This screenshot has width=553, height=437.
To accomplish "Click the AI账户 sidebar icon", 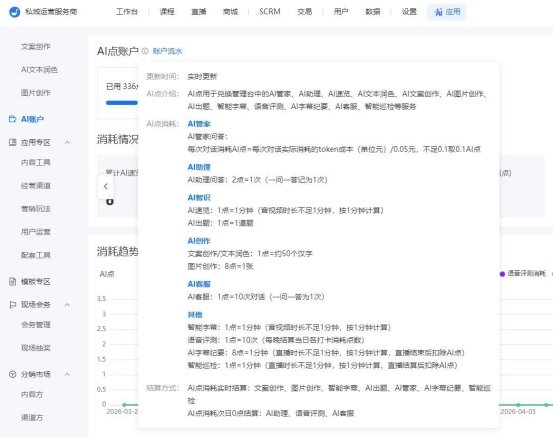I will coord(12,119).
